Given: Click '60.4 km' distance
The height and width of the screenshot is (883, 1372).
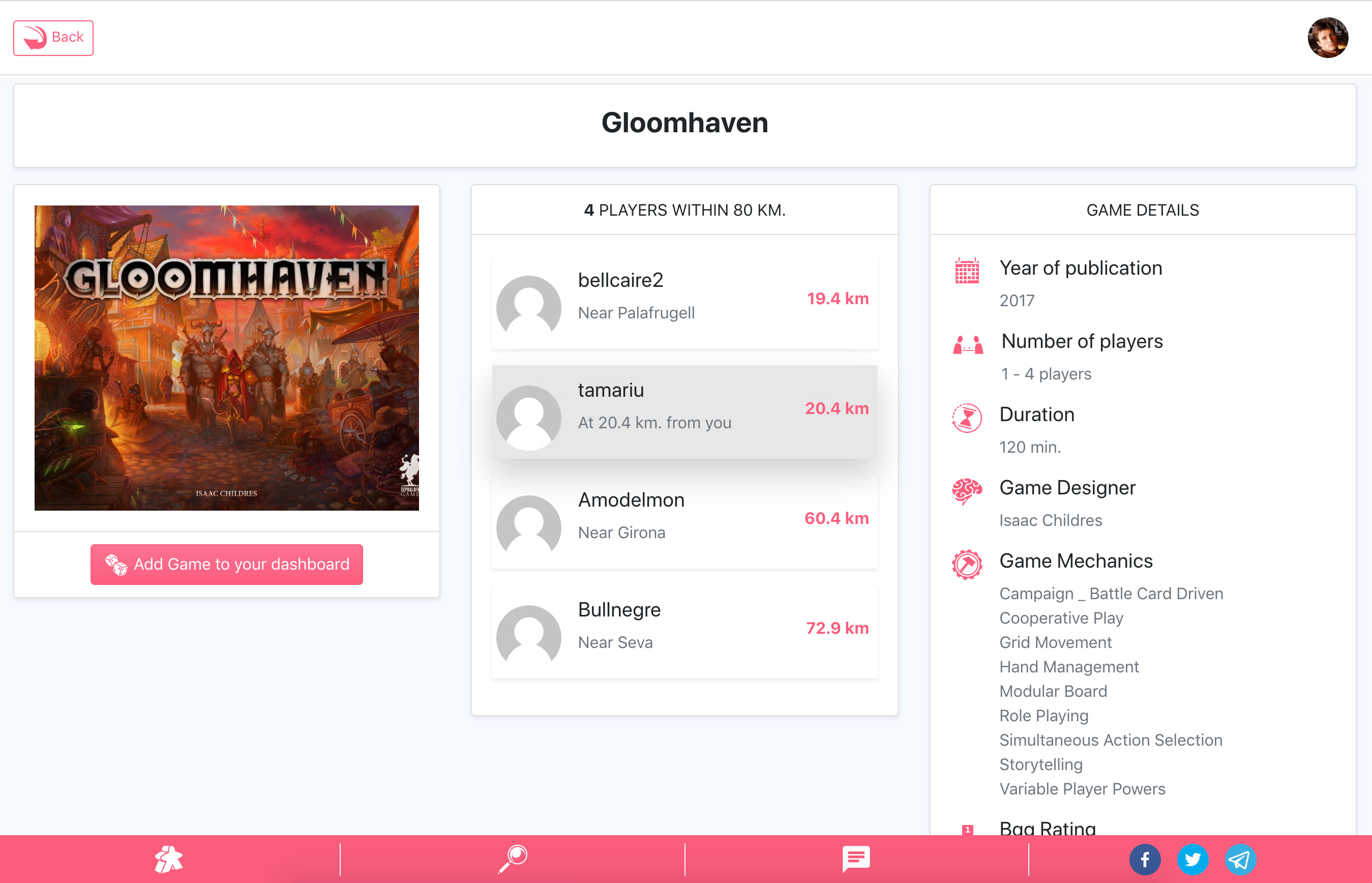Looking at the screenshot, I should [x=836, y=518].
